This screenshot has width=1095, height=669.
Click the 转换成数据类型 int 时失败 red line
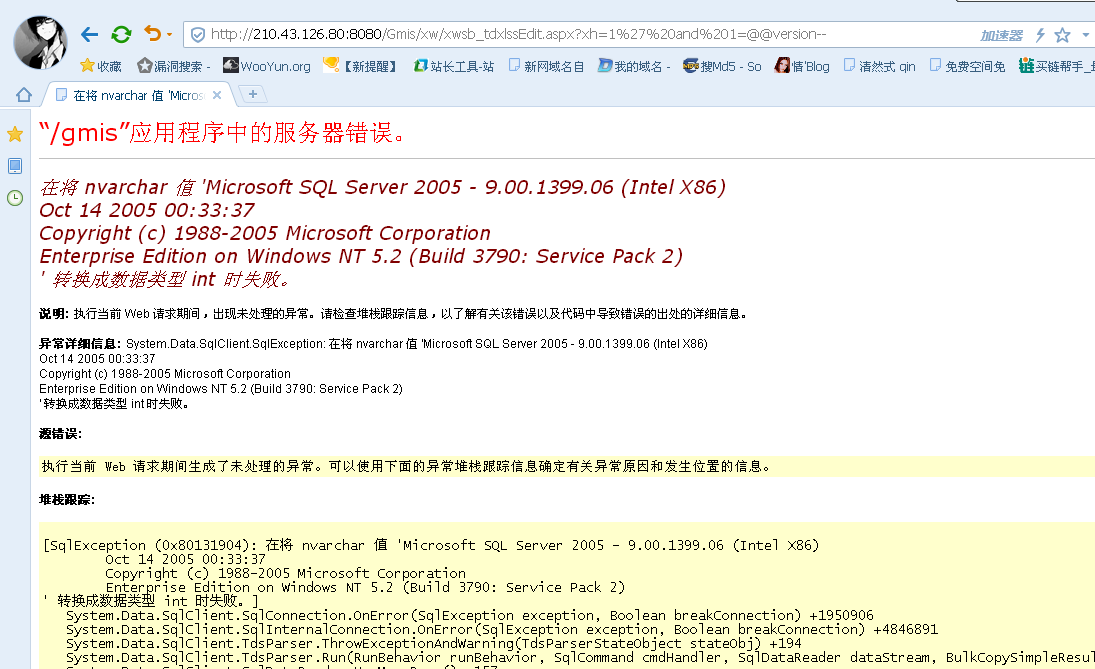point(165,279)
